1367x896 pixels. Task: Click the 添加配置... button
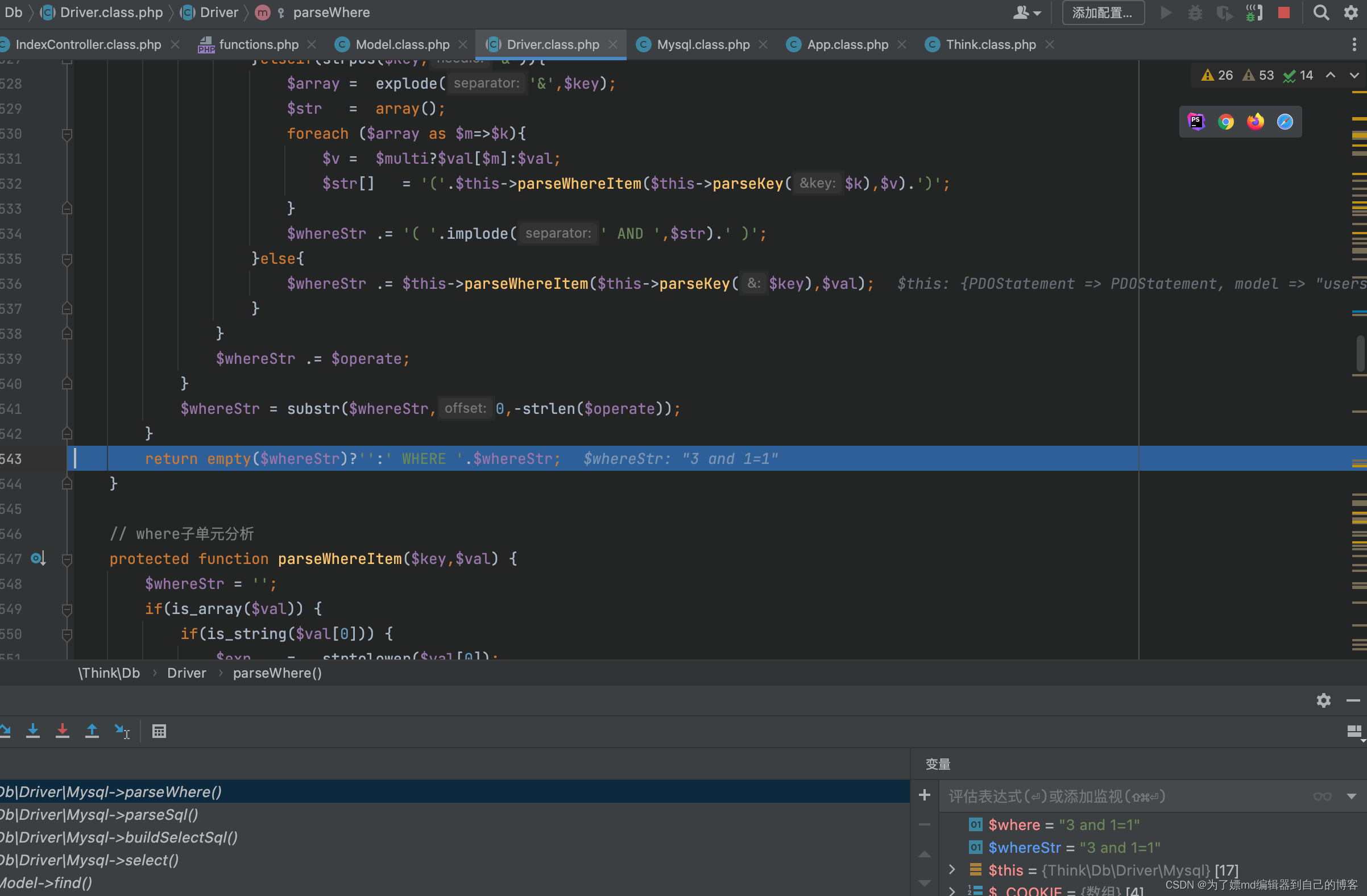(x=1102, y=13)
